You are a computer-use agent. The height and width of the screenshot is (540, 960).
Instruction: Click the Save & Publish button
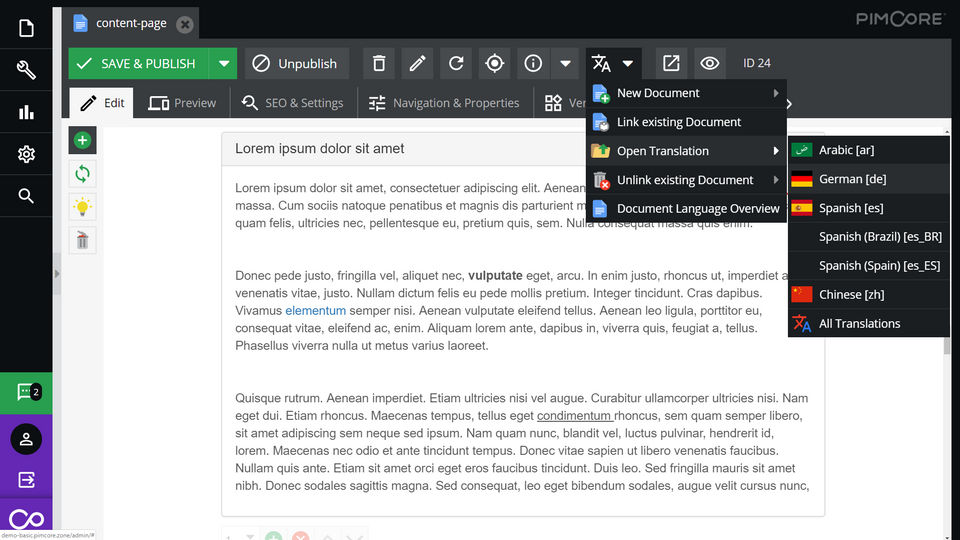click(x=139, y=63)
